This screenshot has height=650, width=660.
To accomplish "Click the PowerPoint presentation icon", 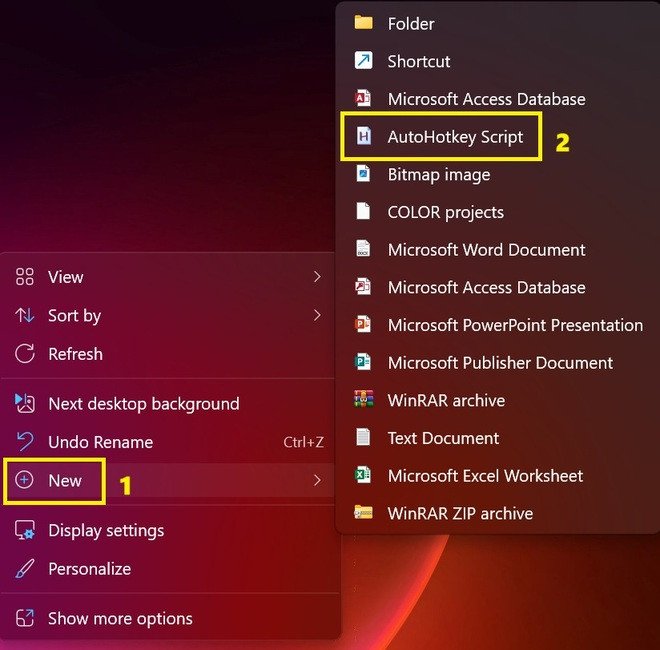I will point(363,324).
